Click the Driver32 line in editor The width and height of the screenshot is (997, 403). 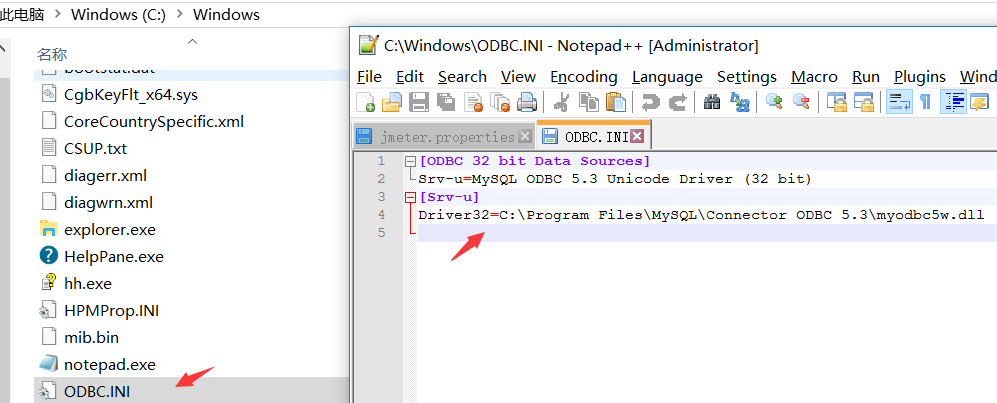point(701,215)
